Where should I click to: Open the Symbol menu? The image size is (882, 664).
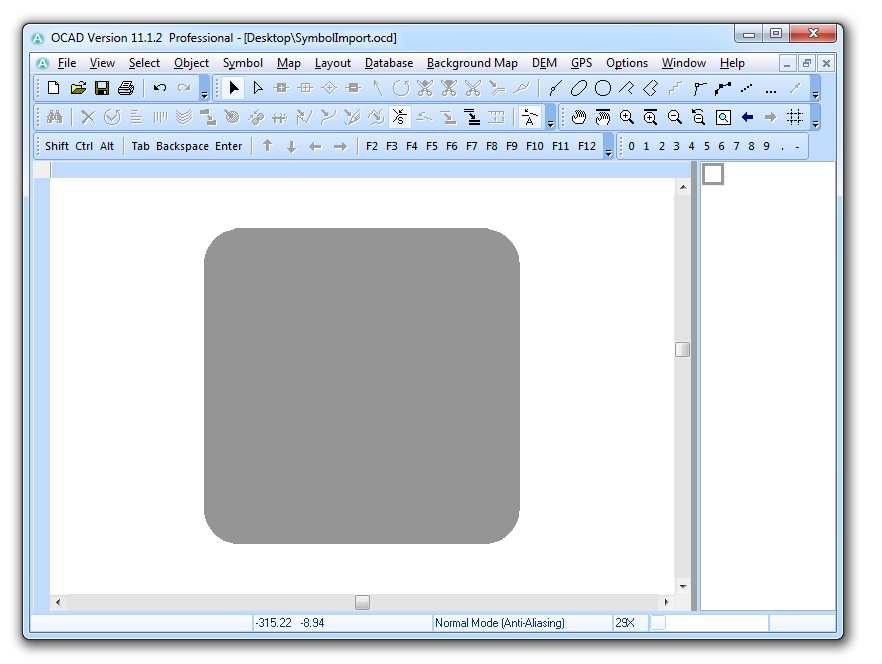[x=242, y=63]
